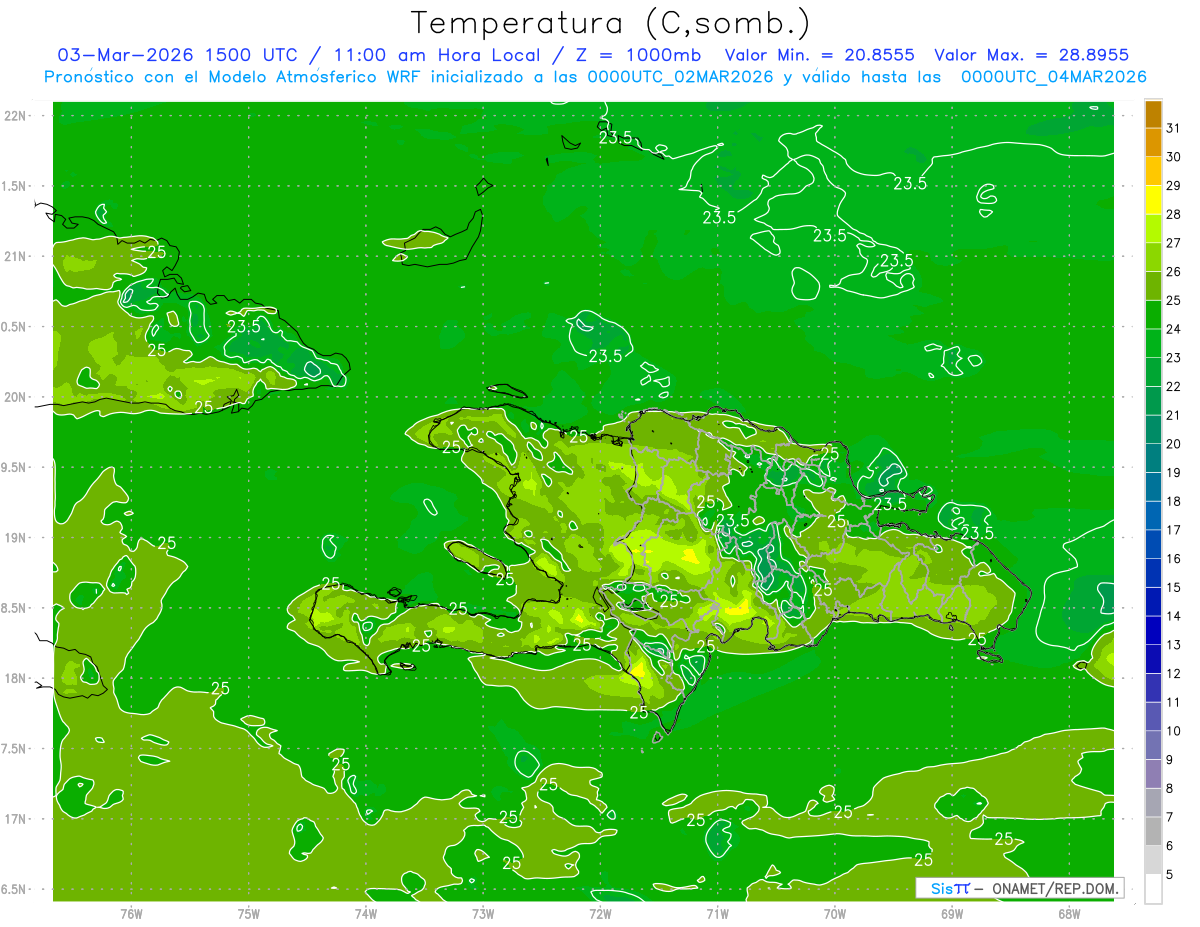Screen dimensions: 1200x927
Task: Pick the yellow legend band between 28 and 29
Action: coord(1153,200)
